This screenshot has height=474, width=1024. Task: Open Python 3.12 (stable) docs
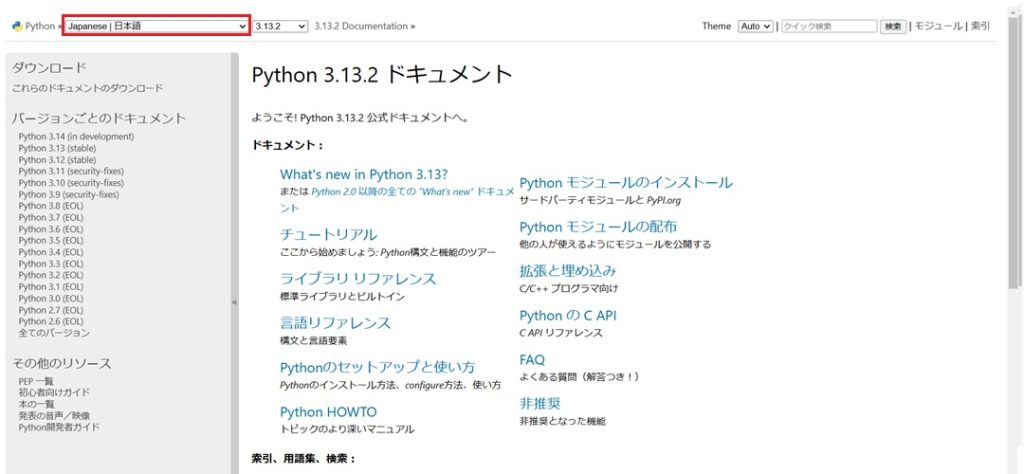click(57, 160)
